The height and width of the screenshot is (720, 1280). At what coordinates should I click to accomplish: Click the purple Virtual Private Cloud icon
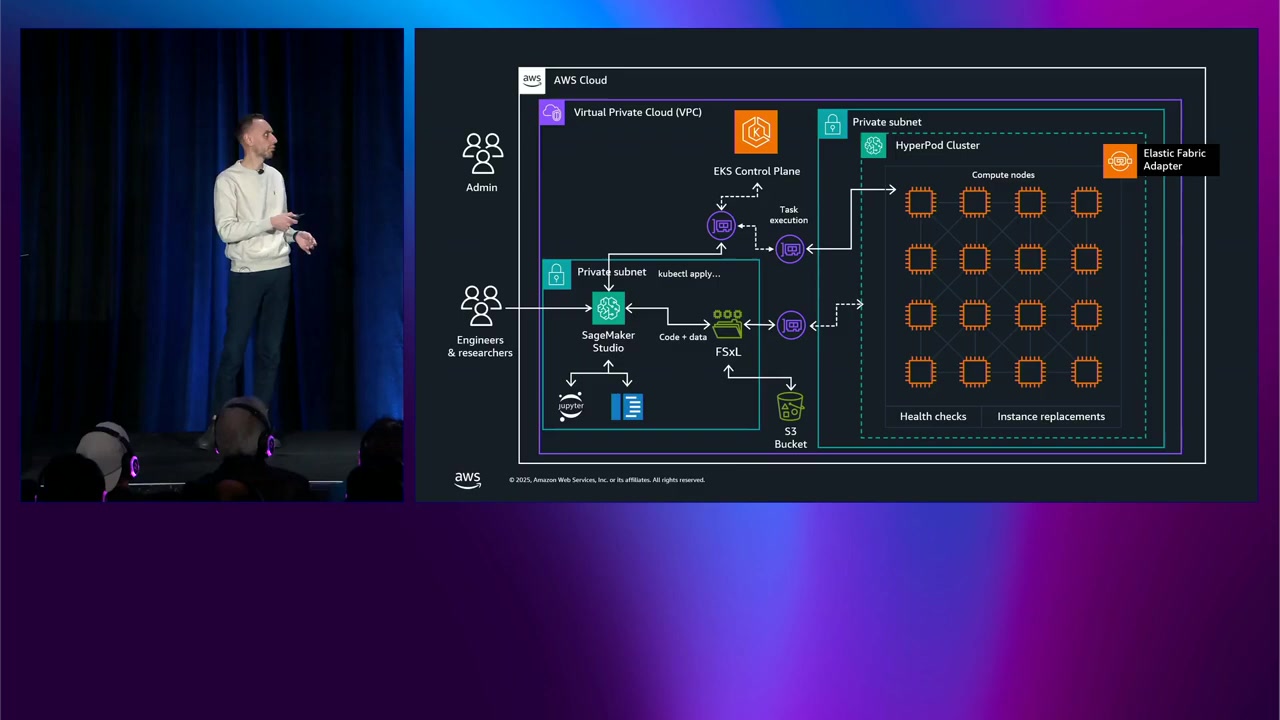(552, 113)
